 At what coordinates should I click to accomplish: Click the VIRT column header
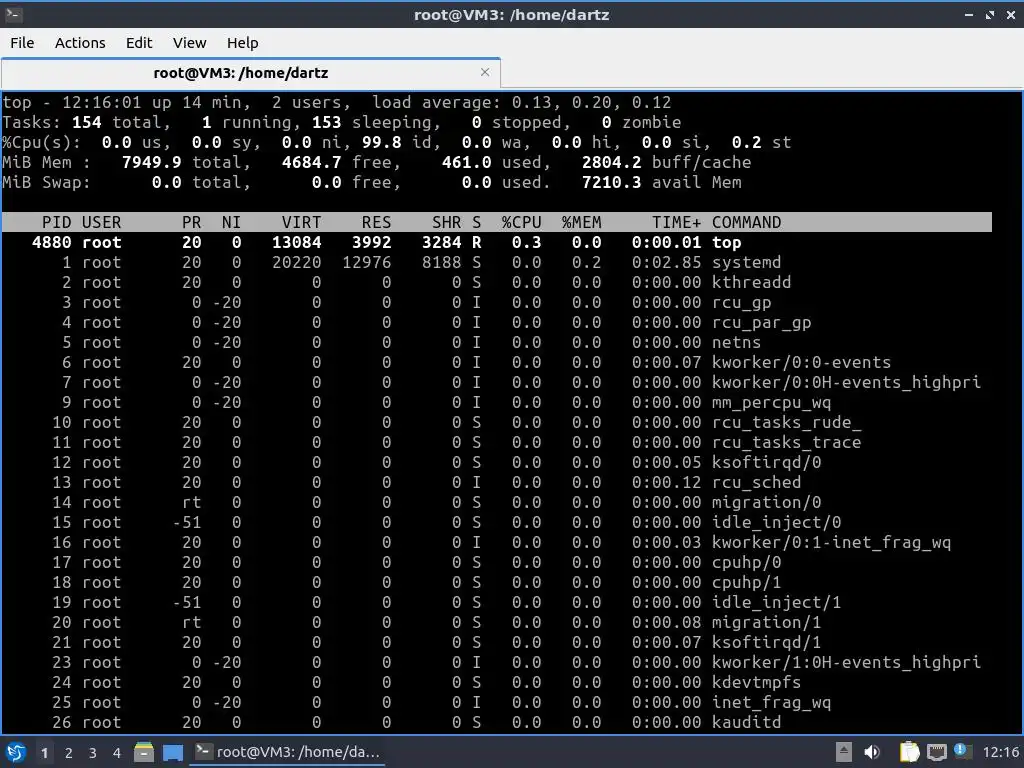coord(301,223)
